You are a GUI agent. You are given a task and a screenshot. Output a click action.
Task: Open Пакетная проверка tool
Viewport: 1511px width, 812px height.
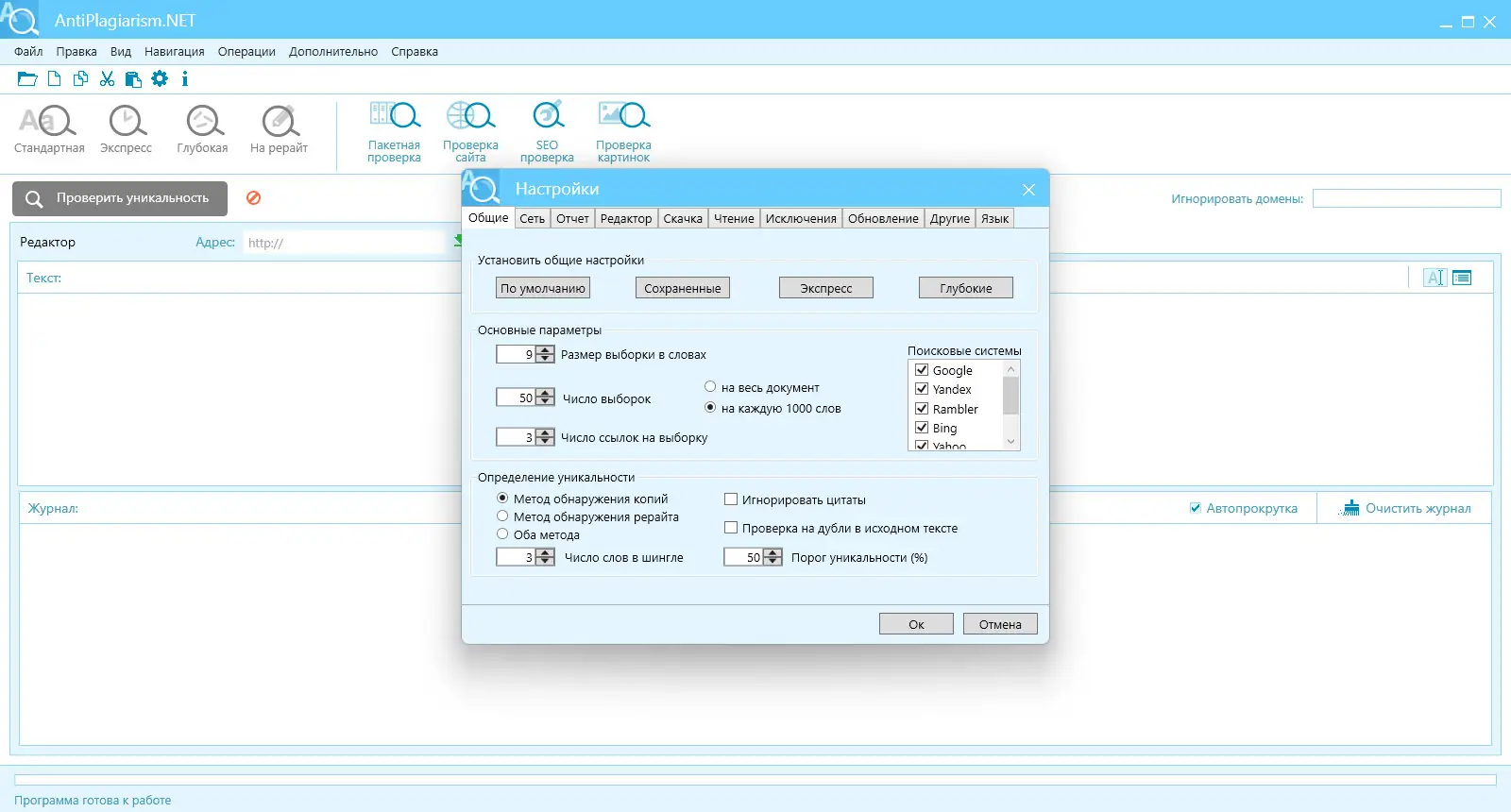pyautogui.click(x=394, y=132)
